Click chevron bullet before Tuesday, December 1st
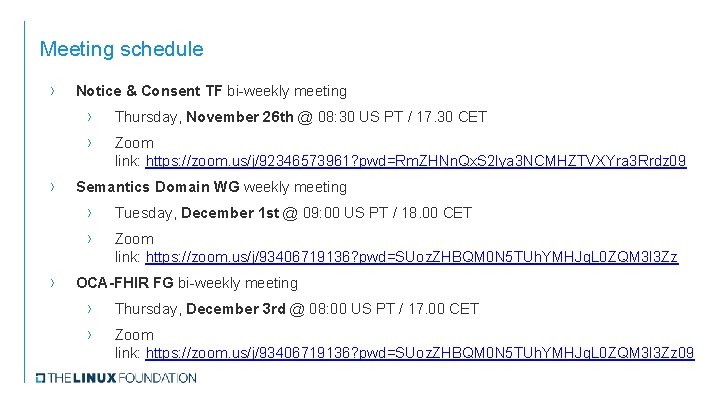 (90, 213)
